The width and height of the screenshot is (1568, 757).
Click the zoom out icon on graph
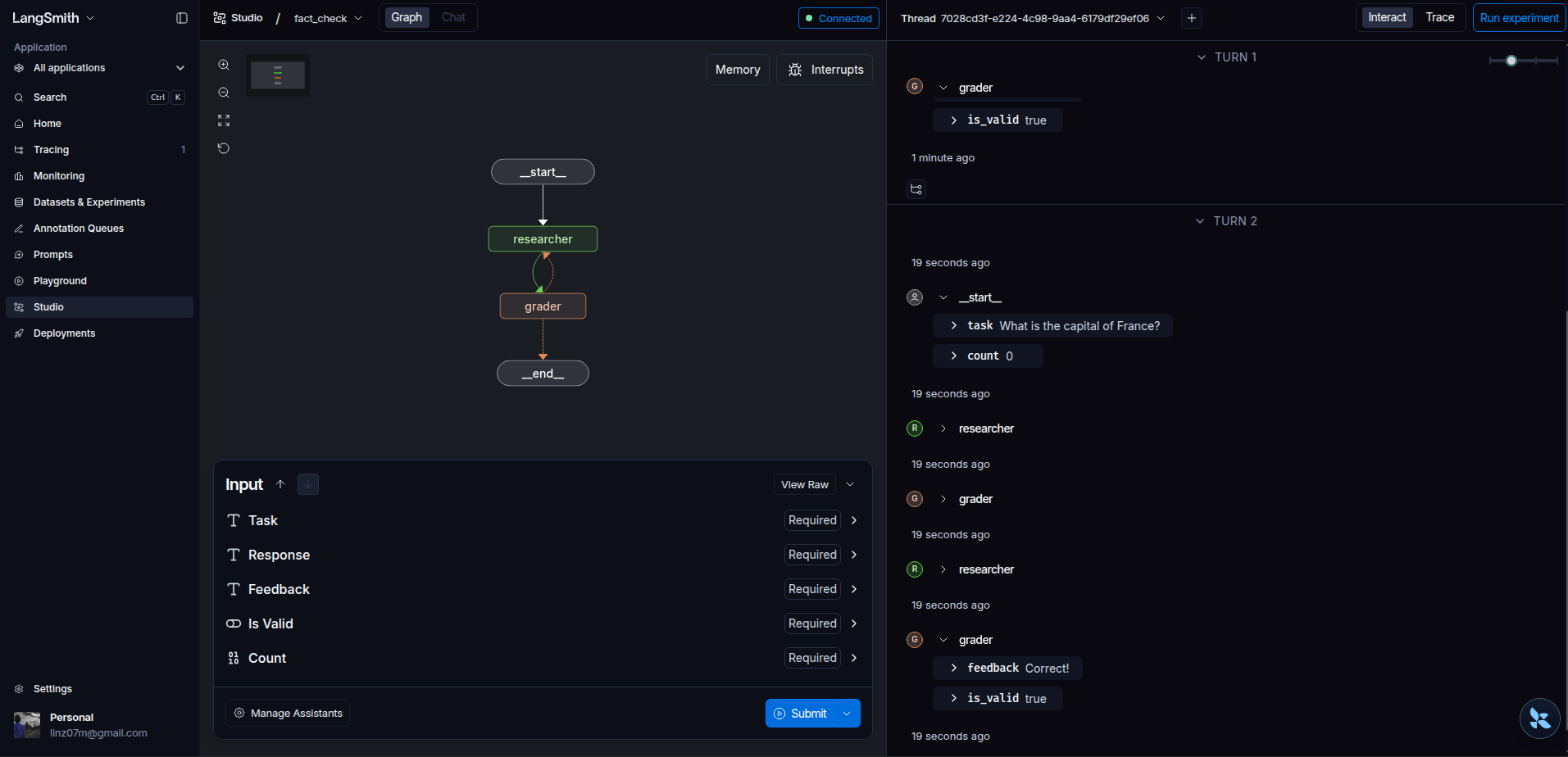coord(224,93)
